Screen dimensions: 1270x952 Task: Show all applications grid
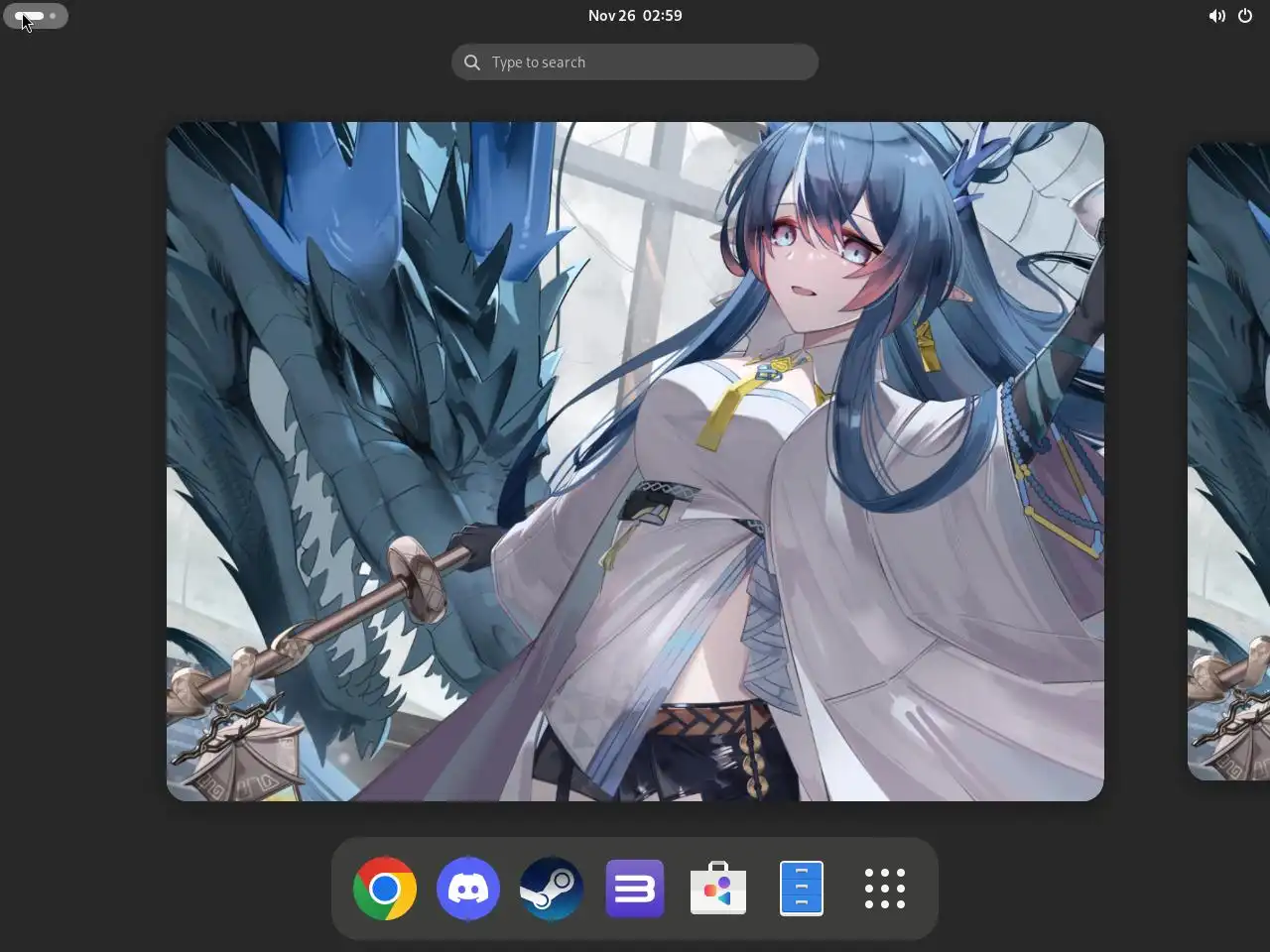[885, 889]
